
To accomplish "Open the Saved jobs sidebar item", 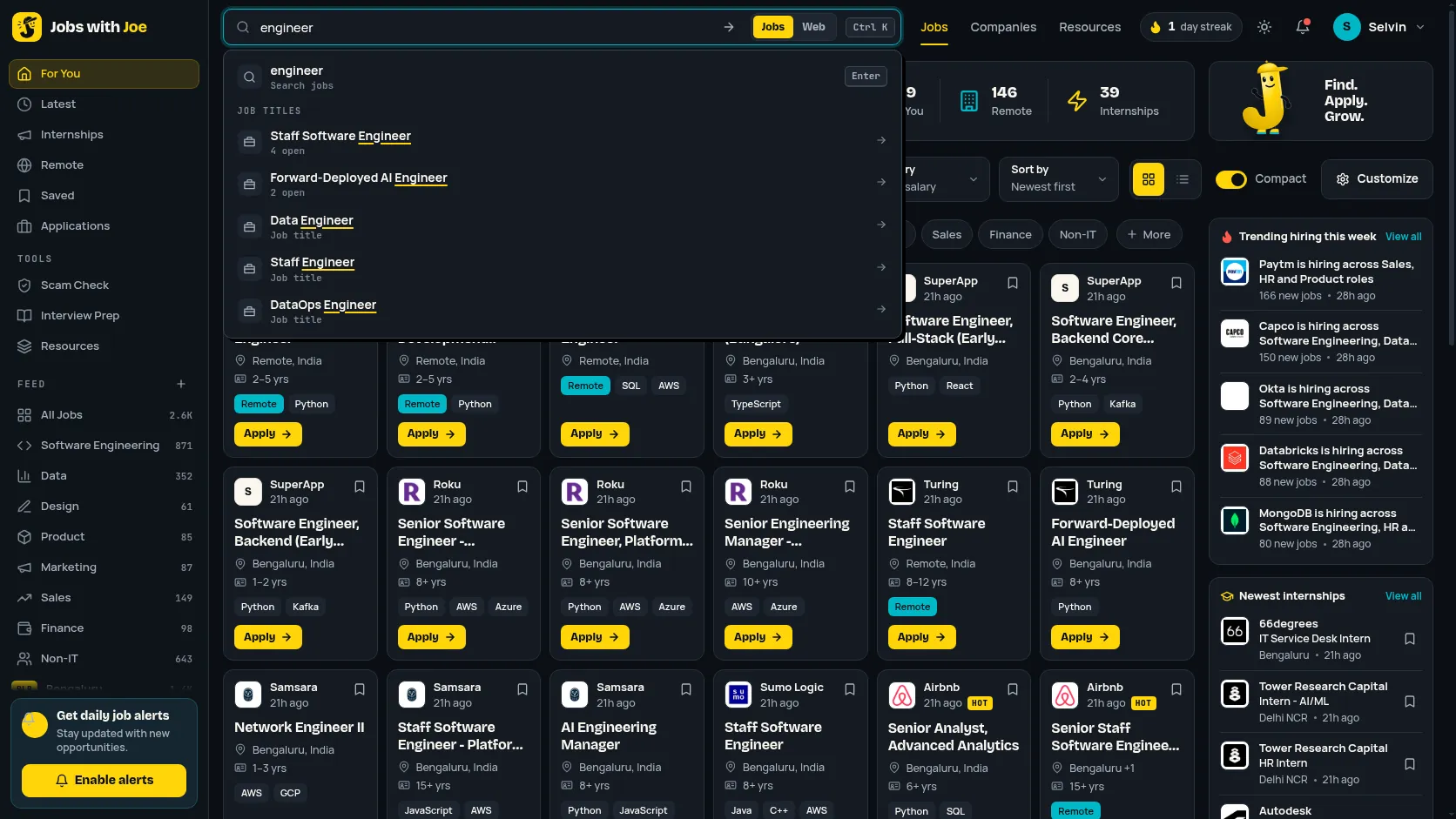I will coord(104,196).
